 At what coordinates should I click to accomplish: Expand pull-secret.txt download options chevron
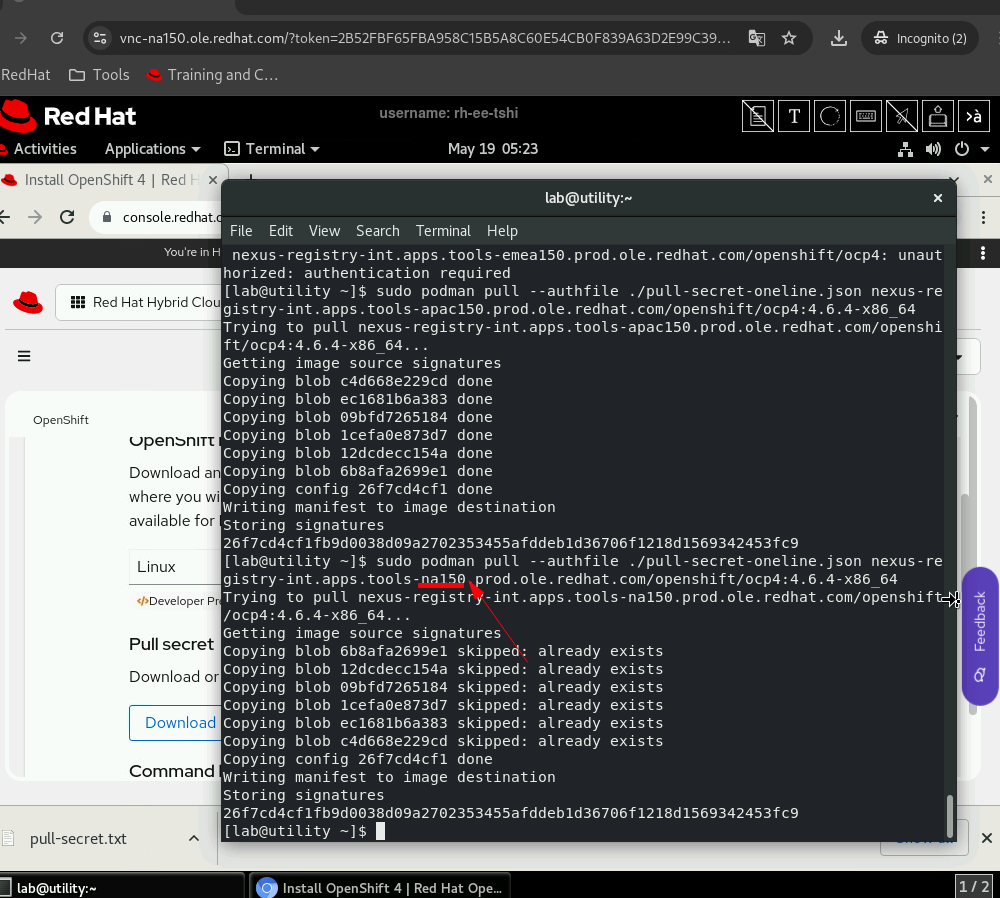(194, 839)
